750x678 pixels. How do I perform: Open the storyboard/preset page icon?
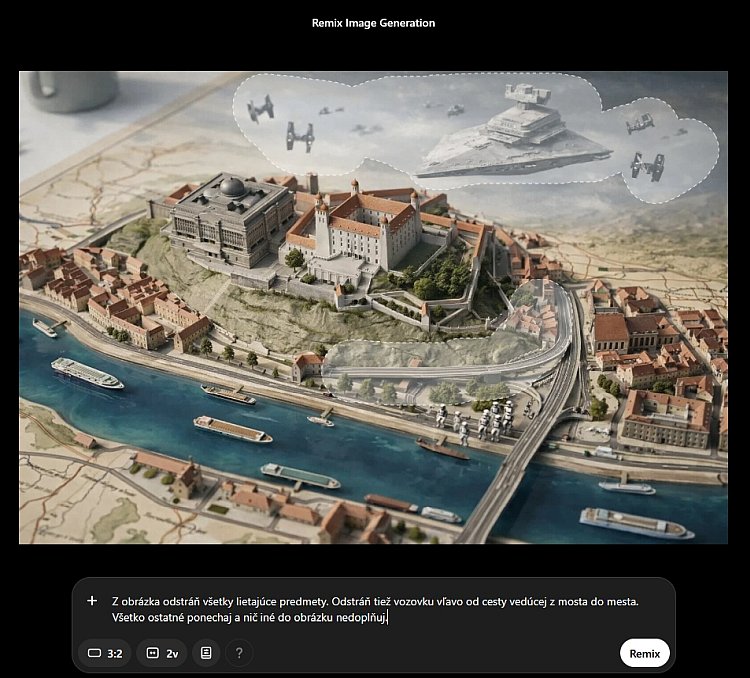point(206,653)
